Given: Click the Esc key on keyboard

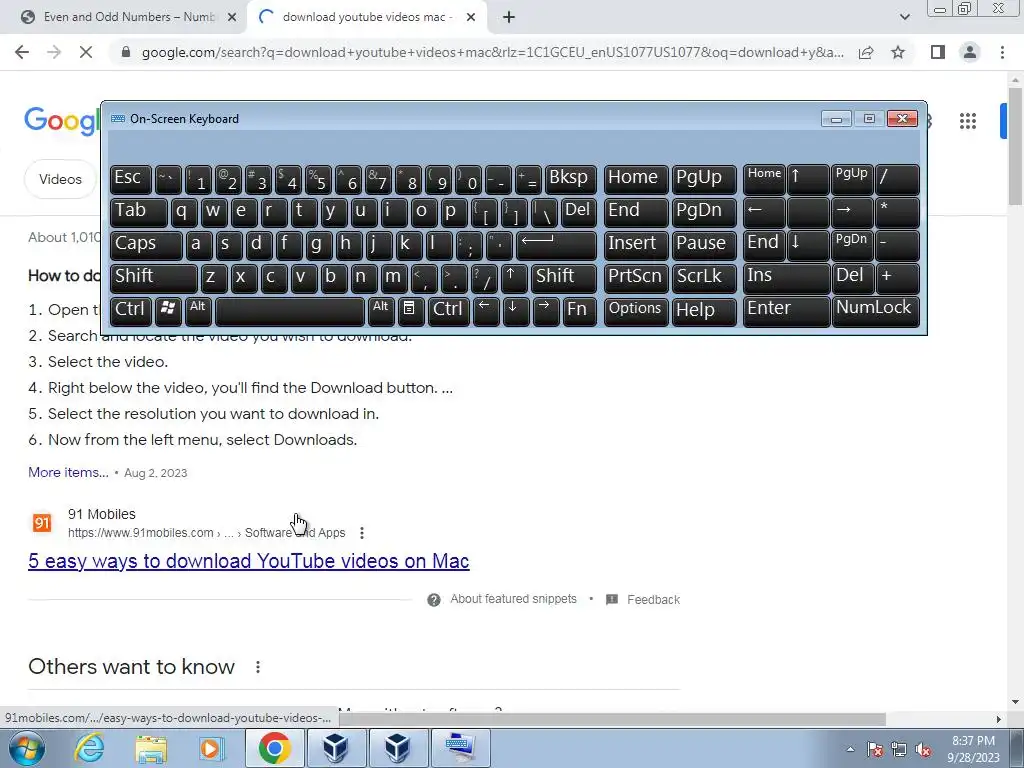Looking at the screenshot, I should click(131, 180).
